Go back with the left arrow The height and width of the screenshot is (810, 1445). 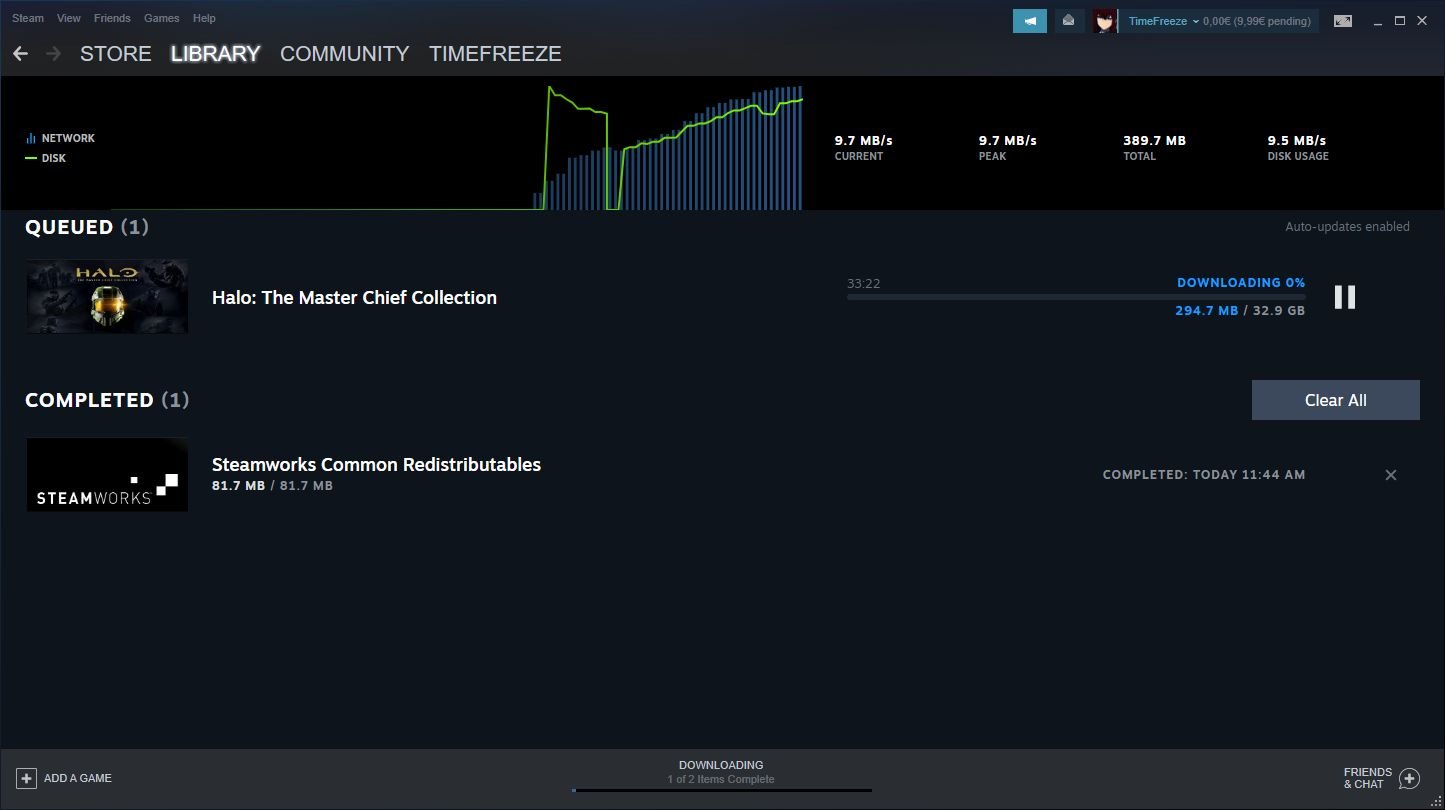(x=20, y=54)
